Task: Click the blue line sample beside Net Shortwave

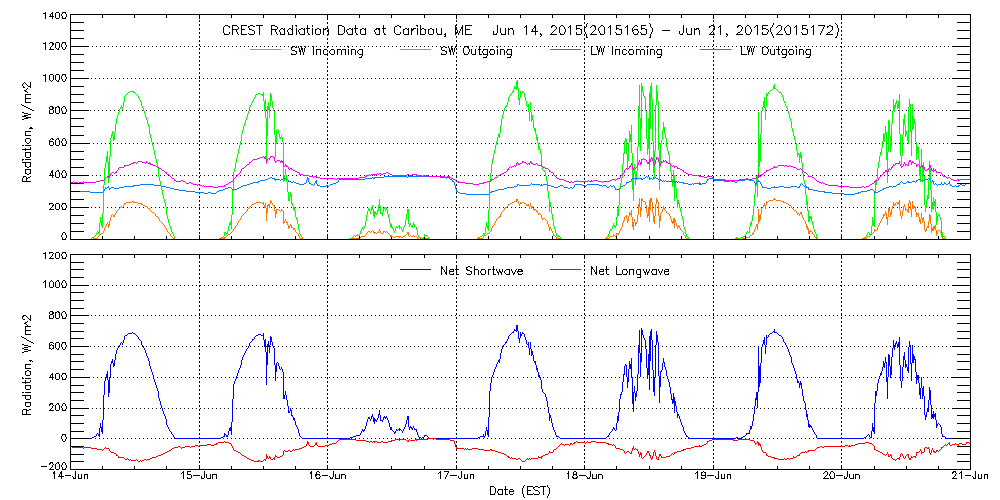Action: click(x=417, y=270)
